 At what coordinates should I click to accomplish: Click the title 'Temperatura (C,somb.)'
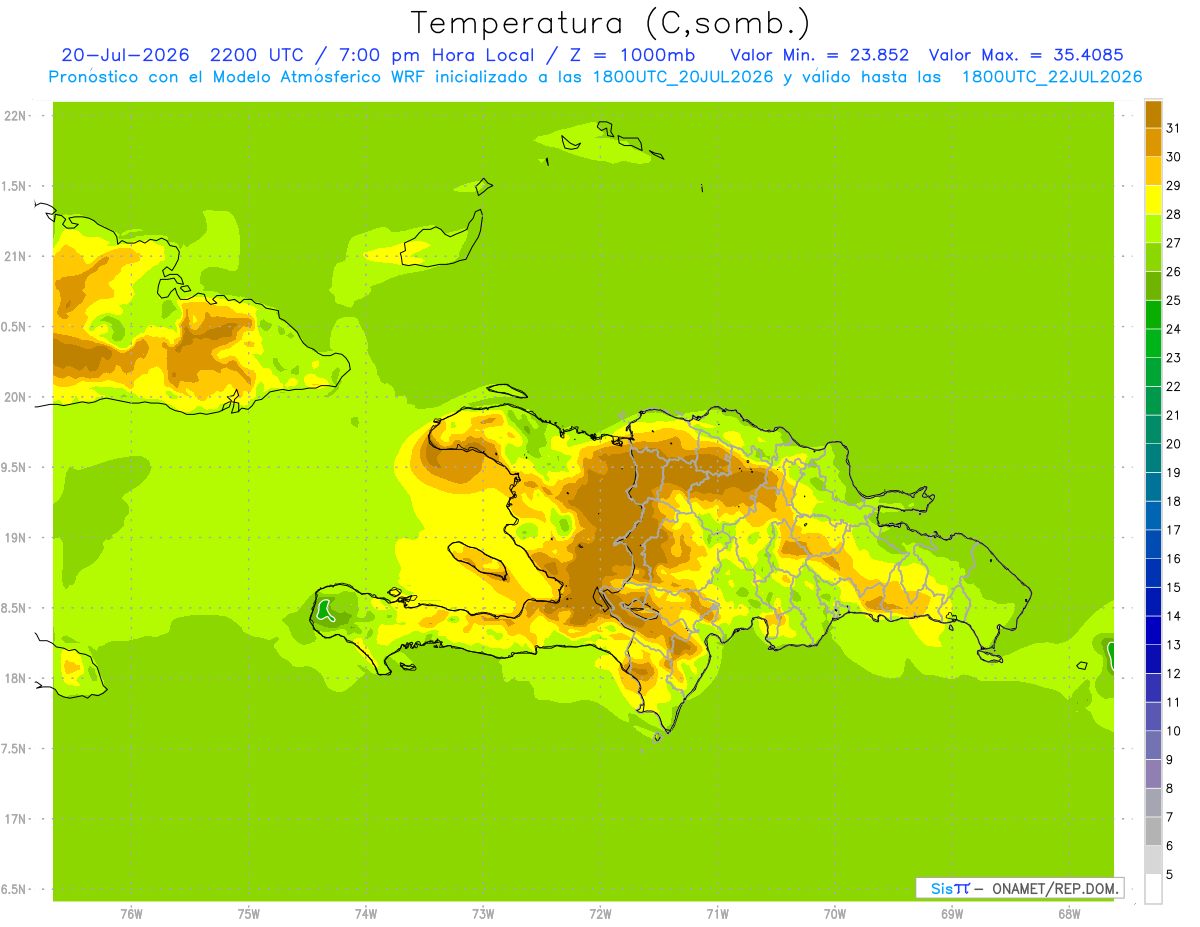point(611,23)
